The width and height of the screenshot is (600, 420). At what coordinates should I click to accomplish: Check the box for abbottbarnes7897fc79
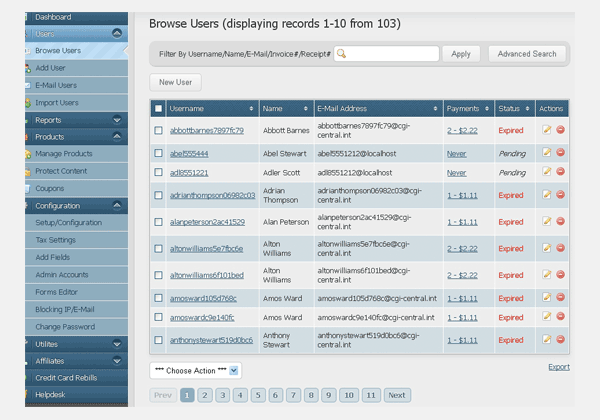[158, 130]
